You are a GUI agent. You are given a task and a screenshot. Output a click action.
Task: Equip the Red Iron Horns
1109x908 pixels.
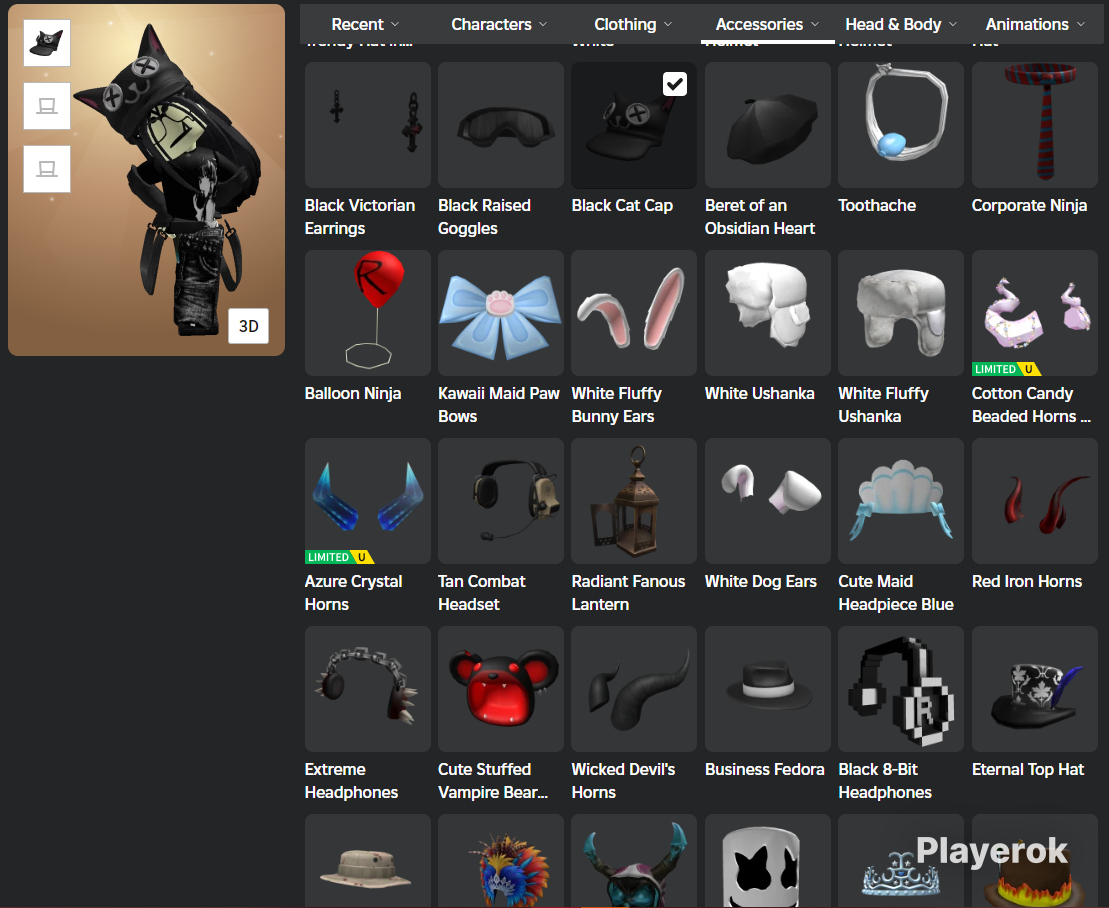(x=1035, y=501)
